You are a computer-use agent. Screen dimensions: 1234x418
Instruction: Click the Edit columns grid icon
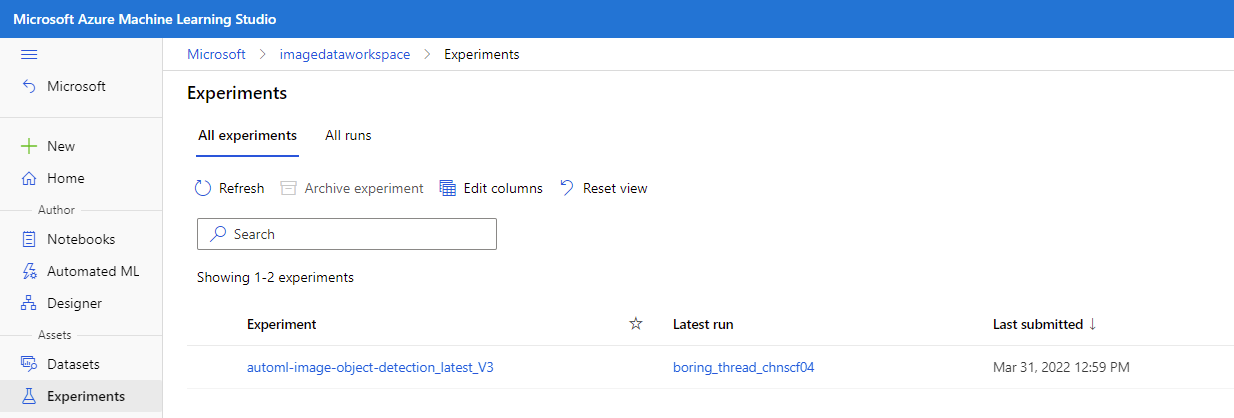[x=448, y=188]
